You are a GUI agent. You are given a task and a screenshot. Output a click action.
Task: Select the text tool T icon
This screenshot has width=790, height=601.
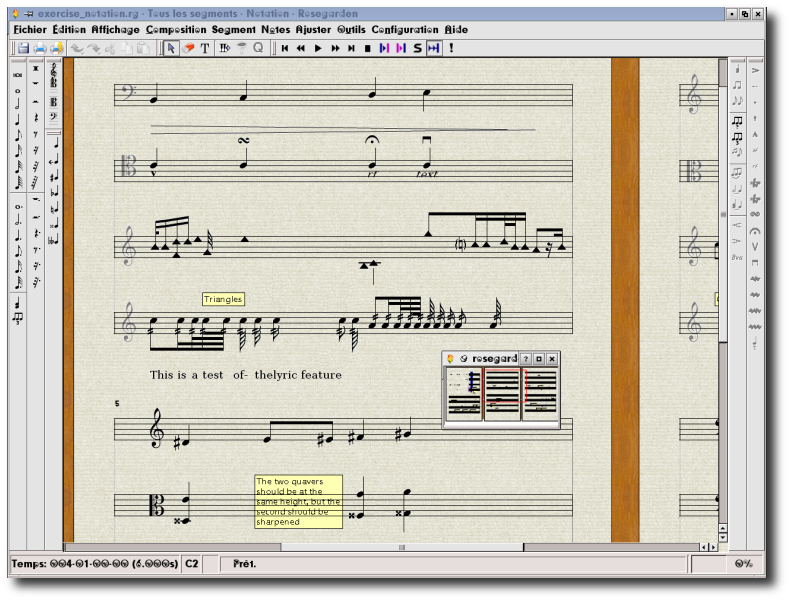(205, 48)
